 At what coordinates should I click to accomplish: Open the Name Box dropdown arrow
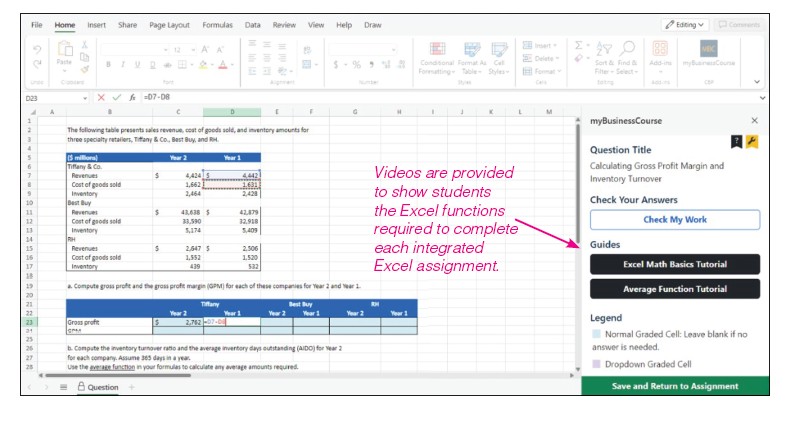pyautogui.click(x=84, y=97)
